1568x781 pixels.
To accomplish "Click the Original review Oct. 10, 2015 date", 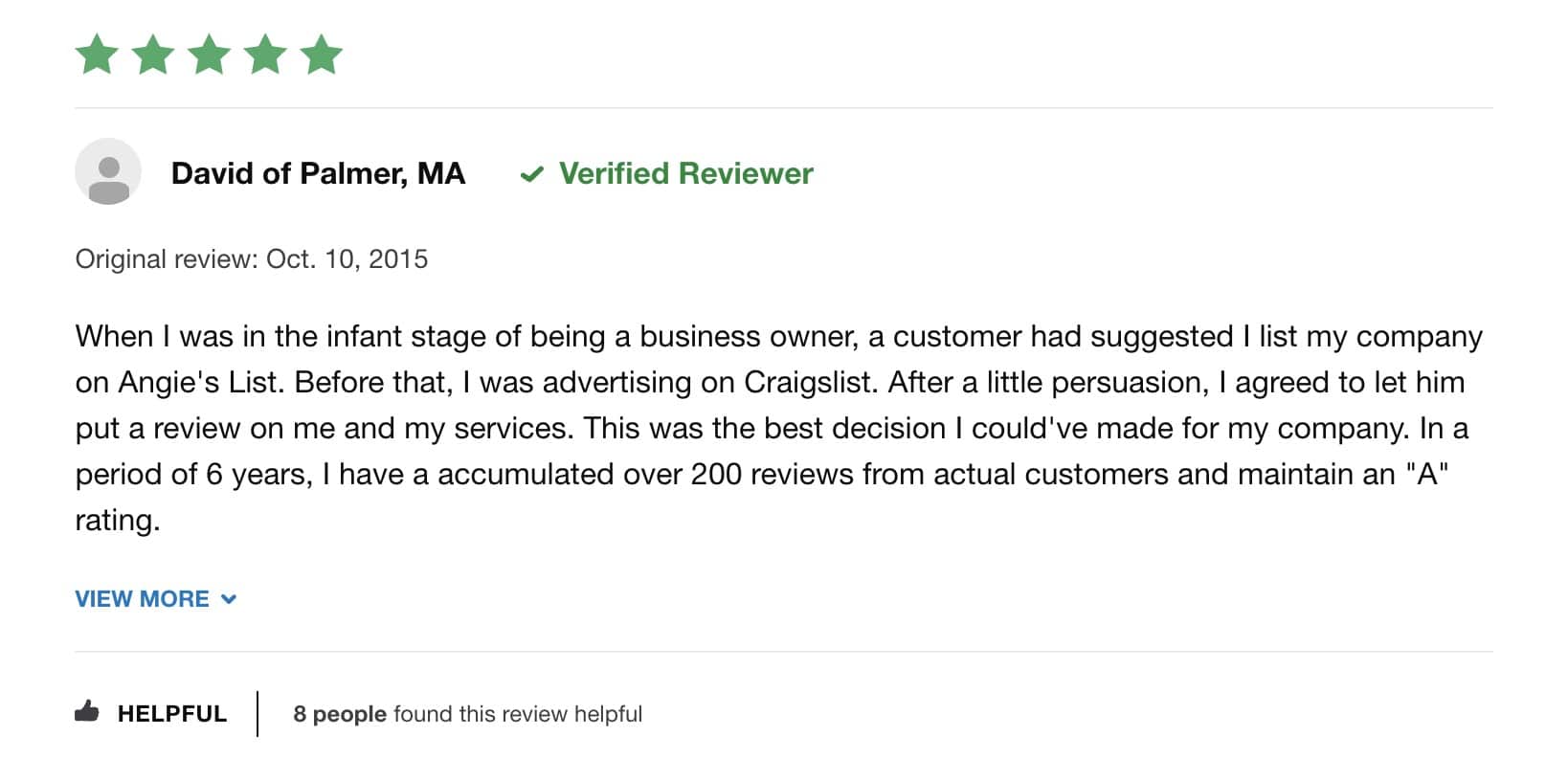I will (x=251, y=258).
